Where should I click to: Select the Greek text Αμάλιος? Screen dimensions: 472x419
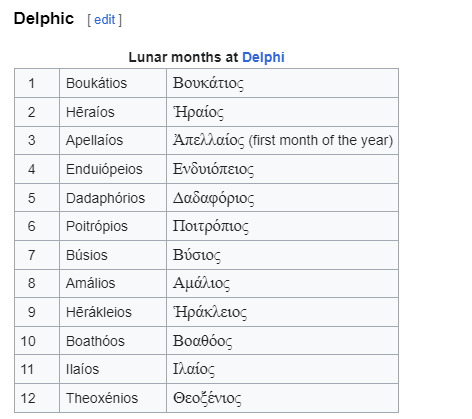click(201, 284)
